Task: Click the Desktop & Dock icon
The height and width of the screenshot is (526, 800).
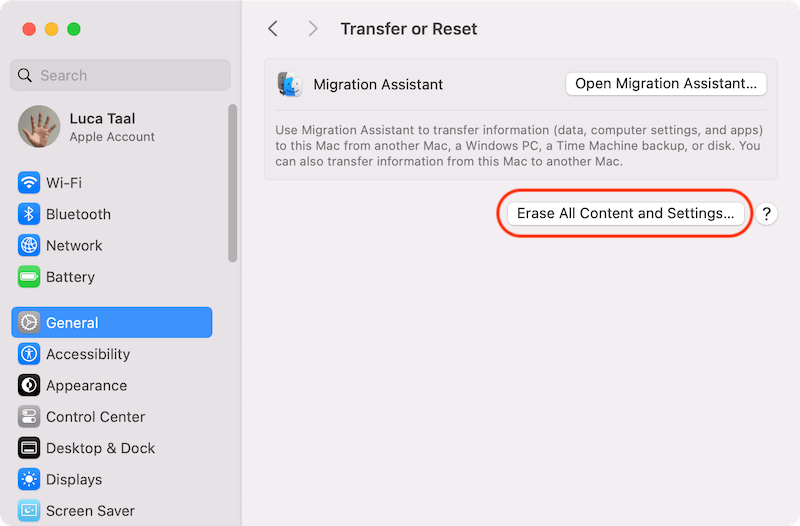Action: pyautogui.click(x=29, y=448)
